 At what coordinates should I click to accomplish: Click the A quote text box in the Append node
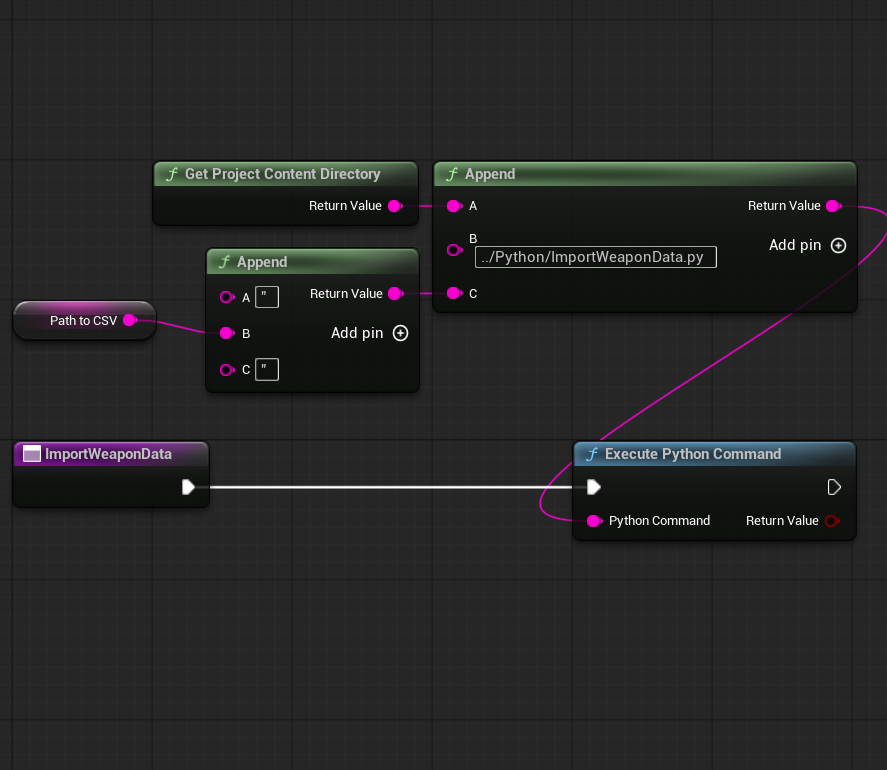[267, 297]
